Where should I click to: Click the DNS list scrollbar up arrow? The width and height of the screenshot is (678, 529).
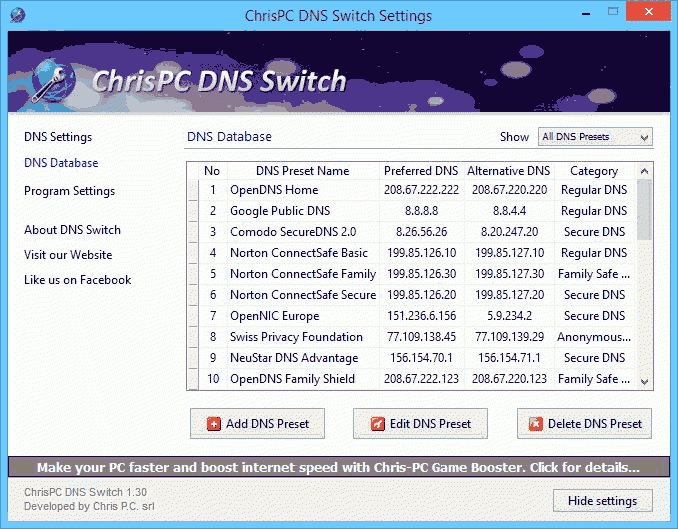[645, 171]
